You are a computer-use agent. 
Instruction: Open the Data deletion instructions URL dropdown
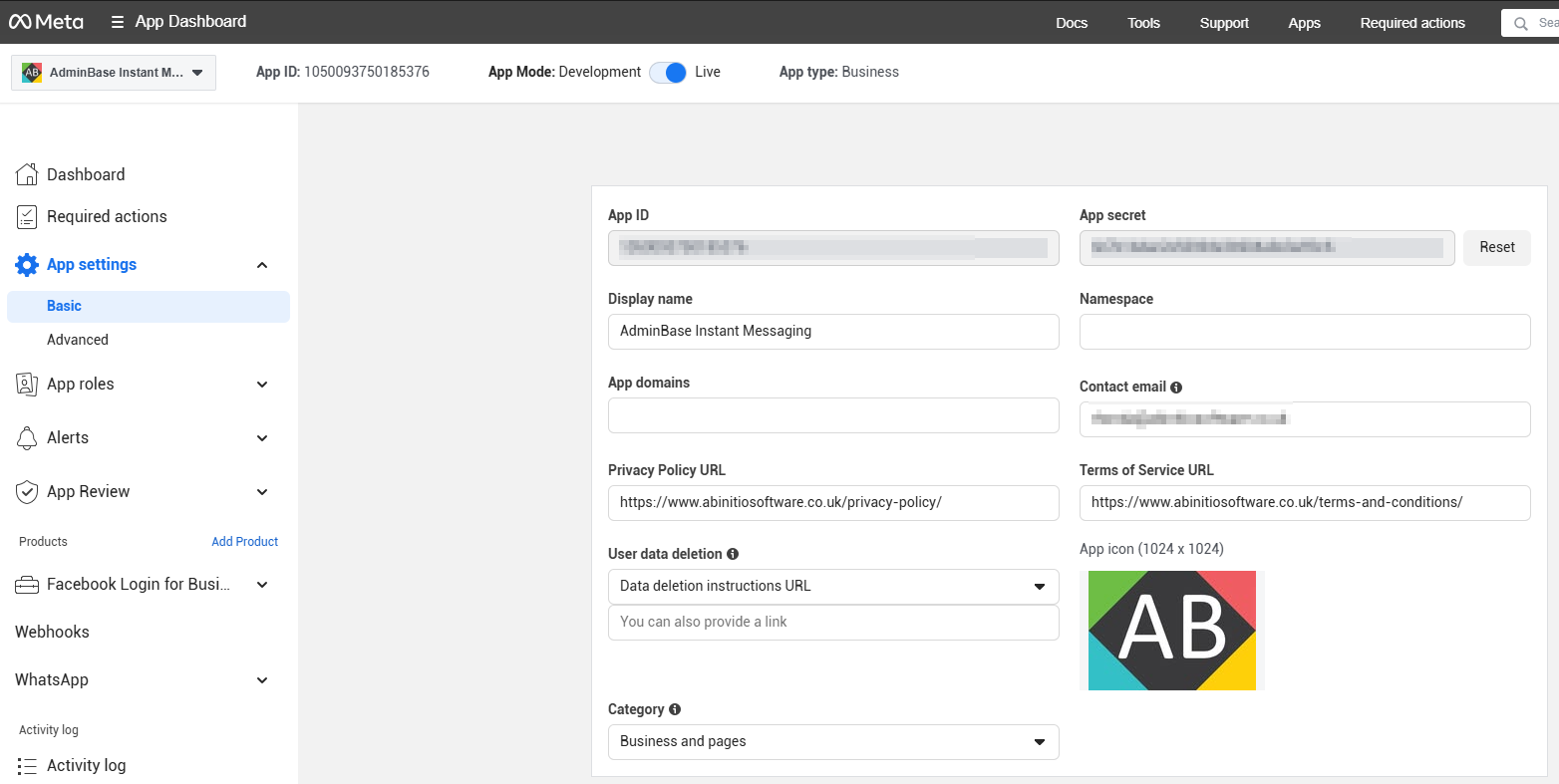click(x=832, y=587)
